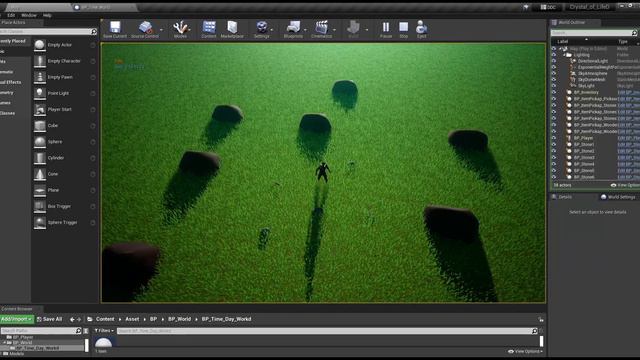Open the Source Control dropdown arrow
The height and width of the screenshot is (360, 640).
(x=161, y=30)
